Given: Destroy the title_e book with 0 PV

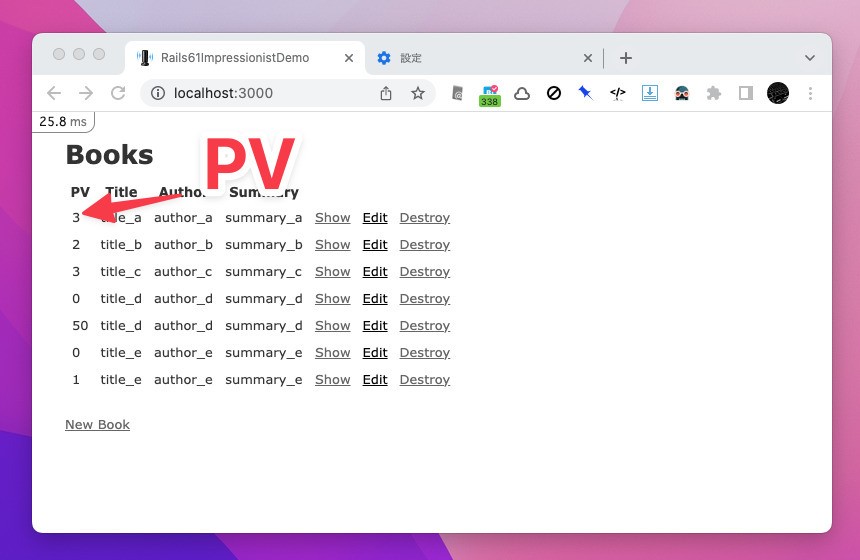Looking at the screenshot, I should pyautogui.click(x=425, y=352).
